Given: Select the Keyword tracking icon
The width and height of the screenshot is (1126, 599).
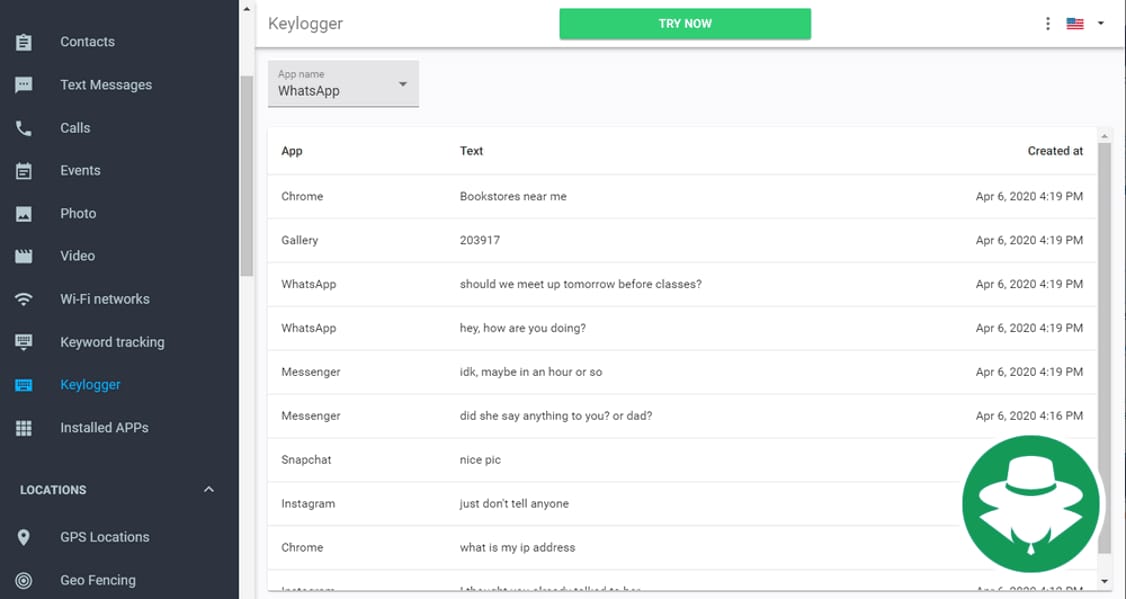Looking at the screenshot, I should coord(24,341).
